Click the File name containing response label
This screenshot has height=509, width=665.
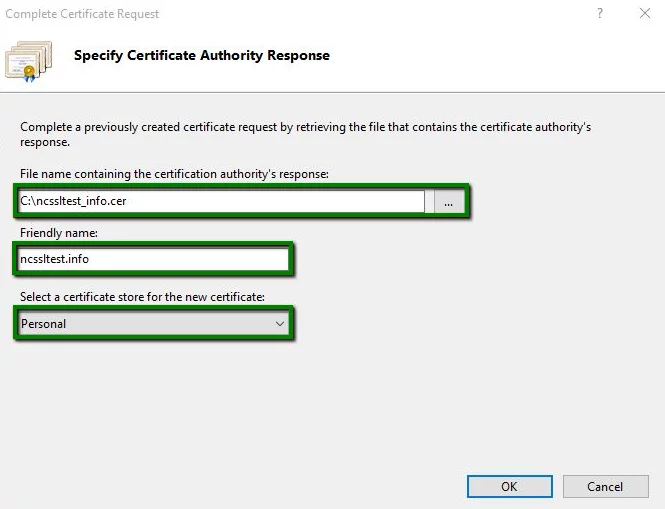174,174
